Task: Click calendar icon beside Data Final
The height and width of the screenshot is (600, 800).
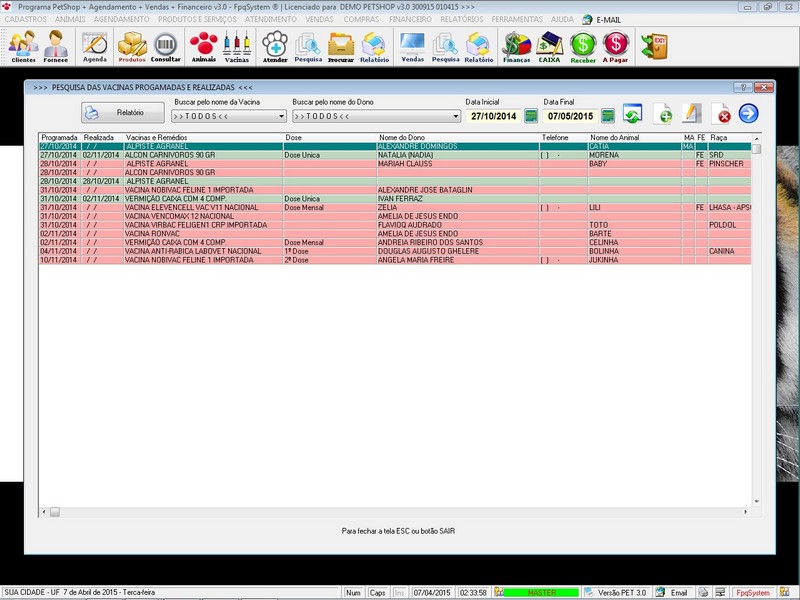Action: click(x=608, y=116)
